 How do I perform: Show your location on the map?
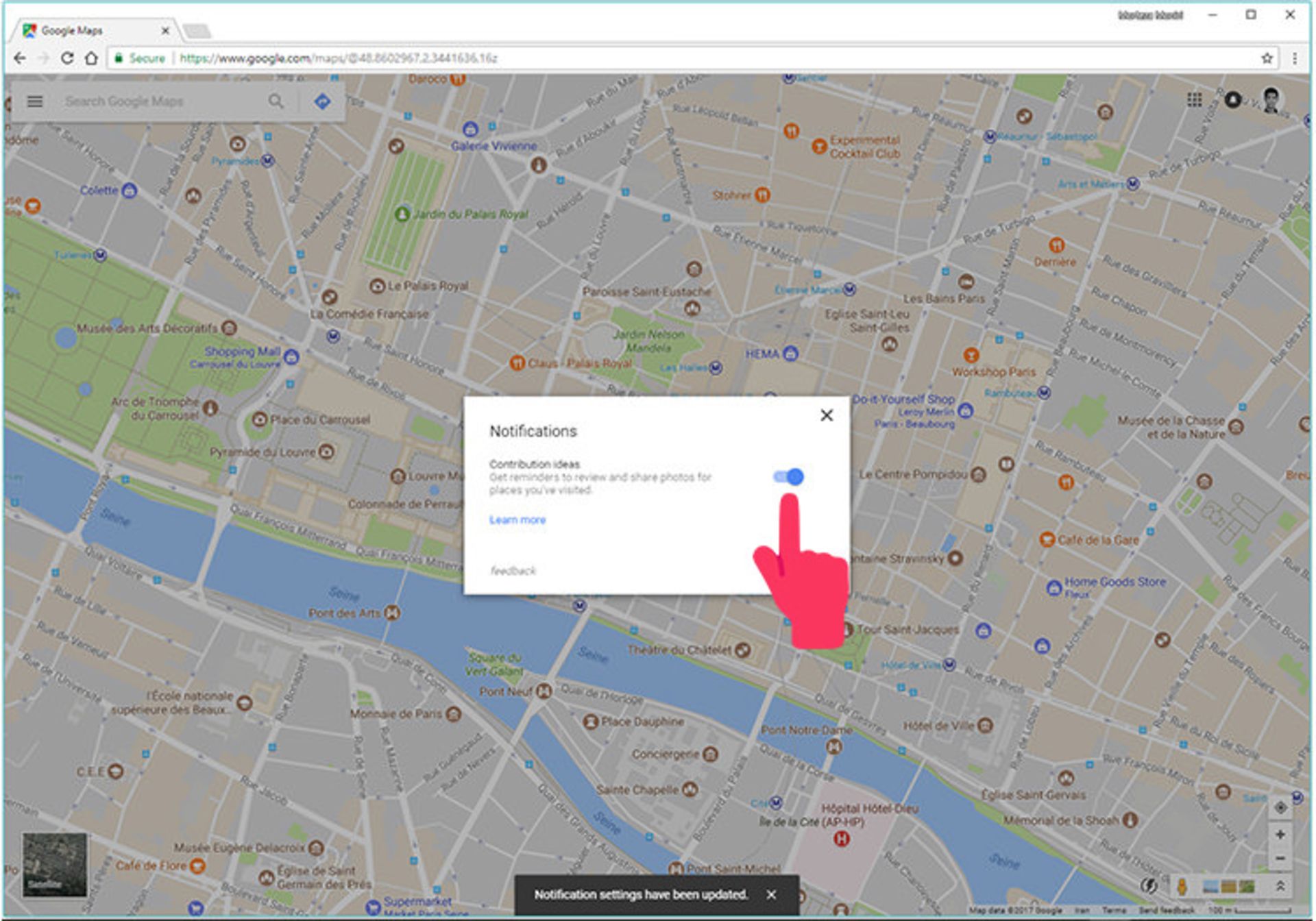coord(1280,807)
